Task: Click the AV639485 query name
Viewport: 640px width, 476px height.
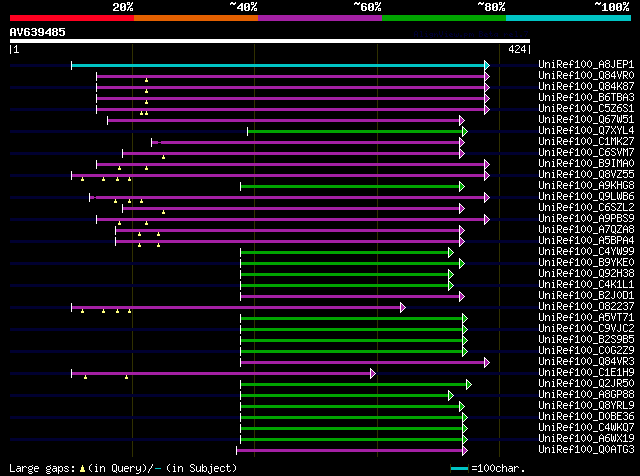Action: (x=38, y=32)
